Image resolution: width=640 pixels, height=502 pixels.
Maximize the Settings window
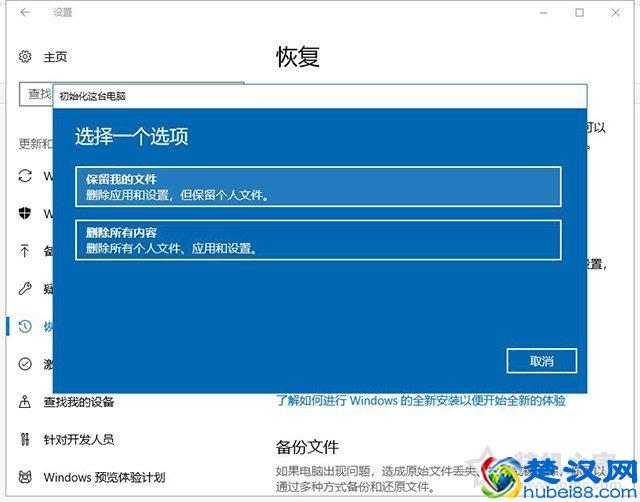pos(579,13)
